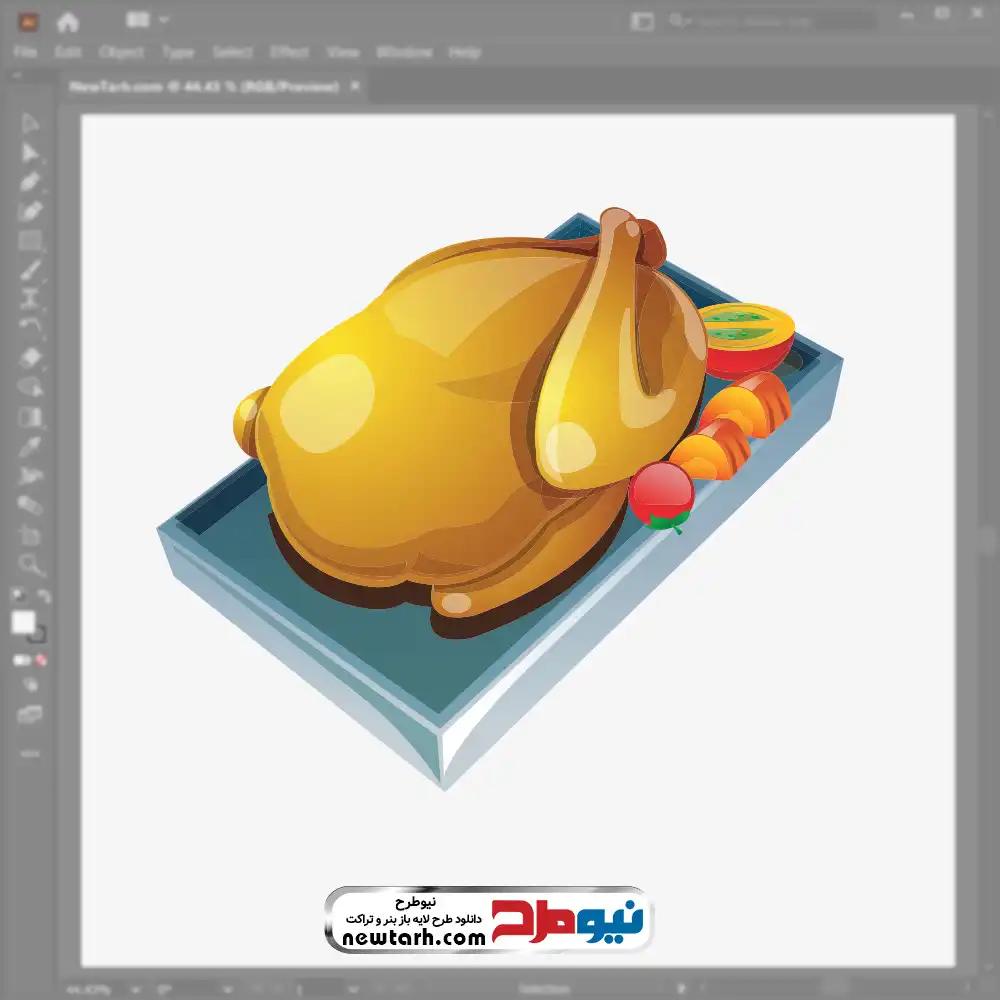Click the Stroke swatch behind fill
Screen dimensions: 1000x1000
pos(40,635)
